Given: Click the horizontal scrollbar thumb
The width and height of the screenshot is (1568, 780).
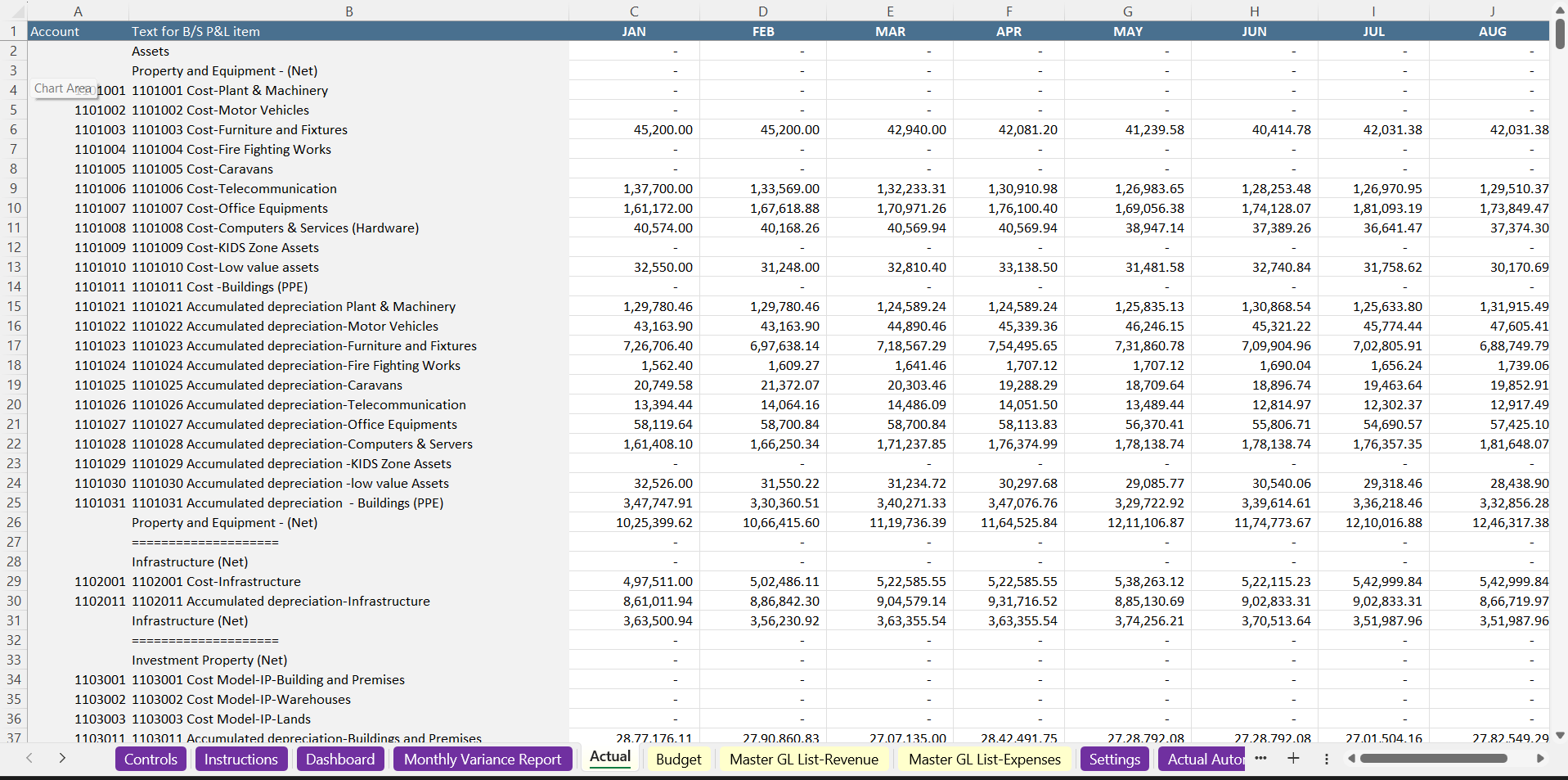Looking at the screenshot, I should tap(1433, 759).
